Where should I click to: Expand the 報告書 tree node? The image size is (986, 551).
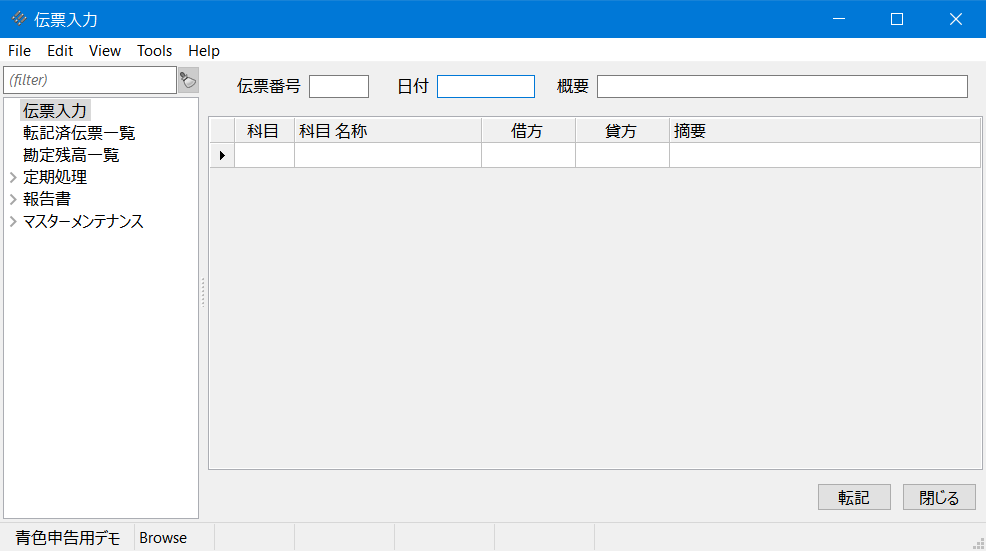click(x=13, y=199)
